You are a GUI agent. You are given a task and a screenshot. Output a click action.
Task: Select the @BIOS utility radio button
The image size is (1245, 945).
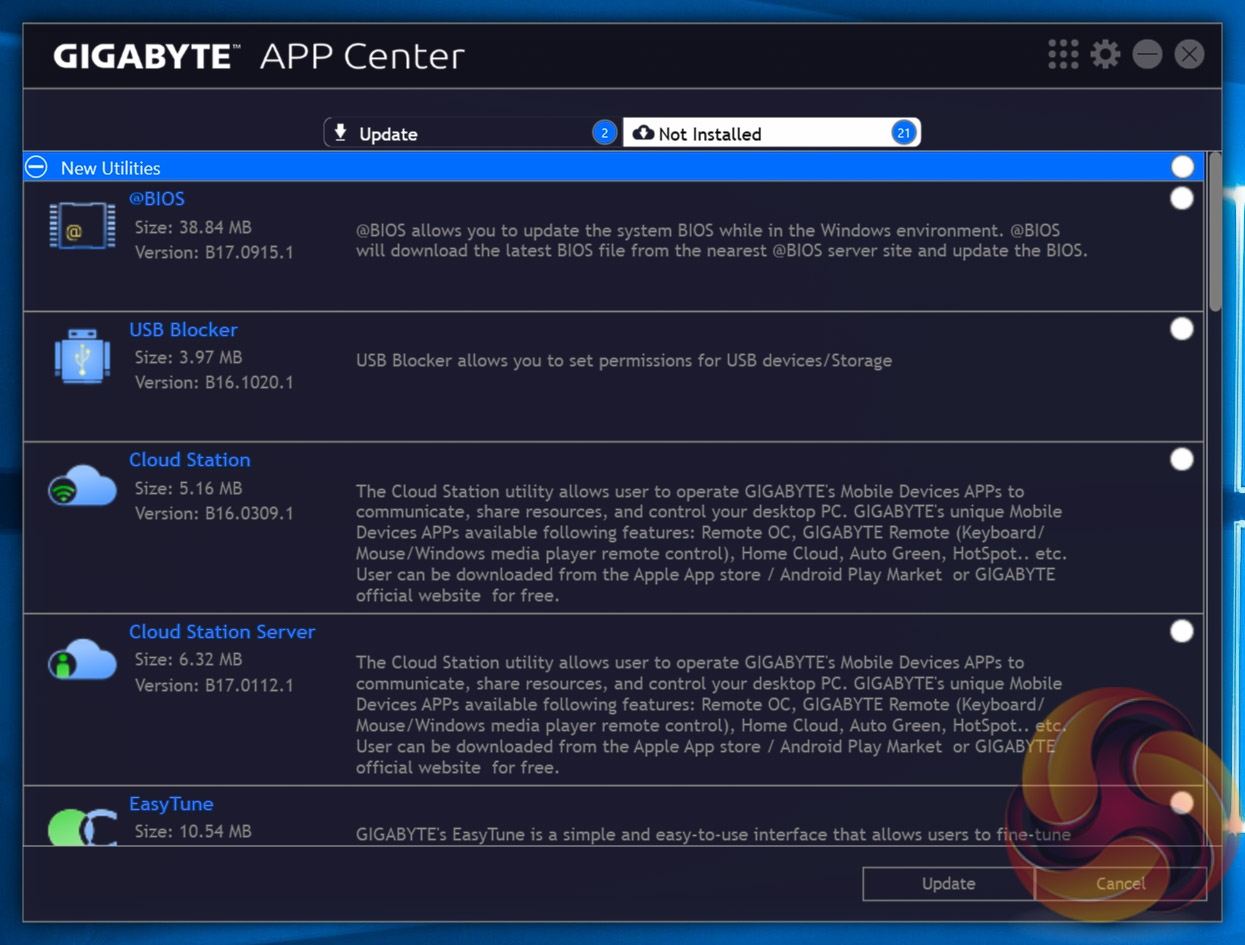click(x=1182, y=199)
